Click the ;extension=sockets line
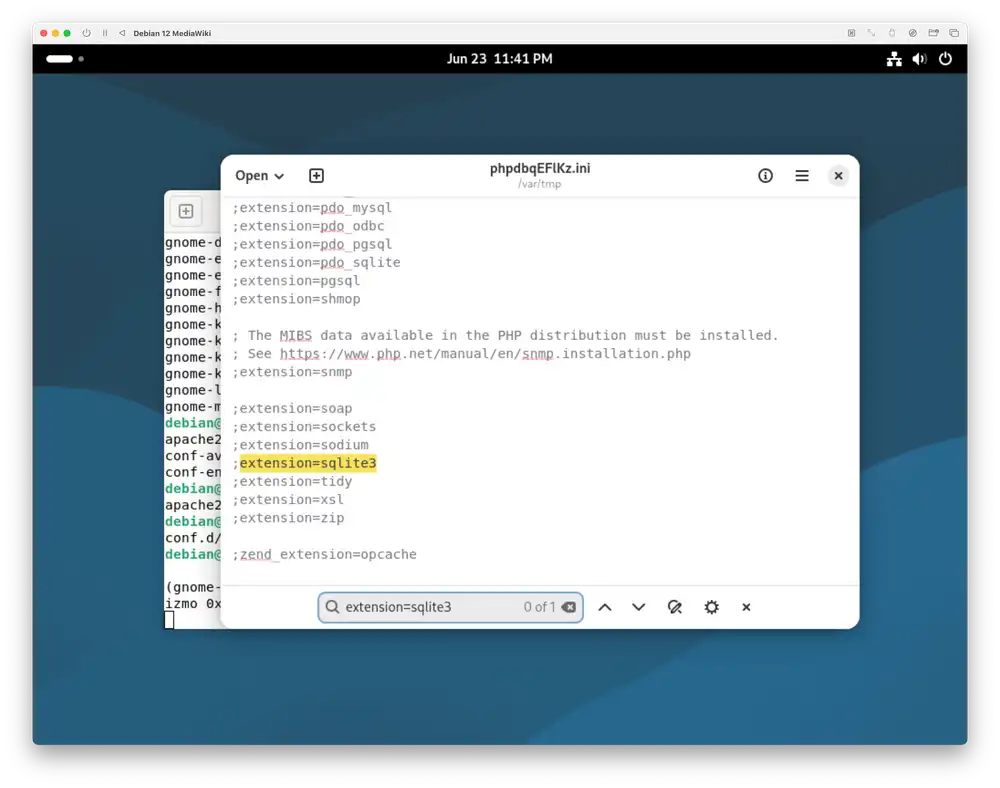The height and width of the screenshot is (788, 1000). [x=304, y=427]
